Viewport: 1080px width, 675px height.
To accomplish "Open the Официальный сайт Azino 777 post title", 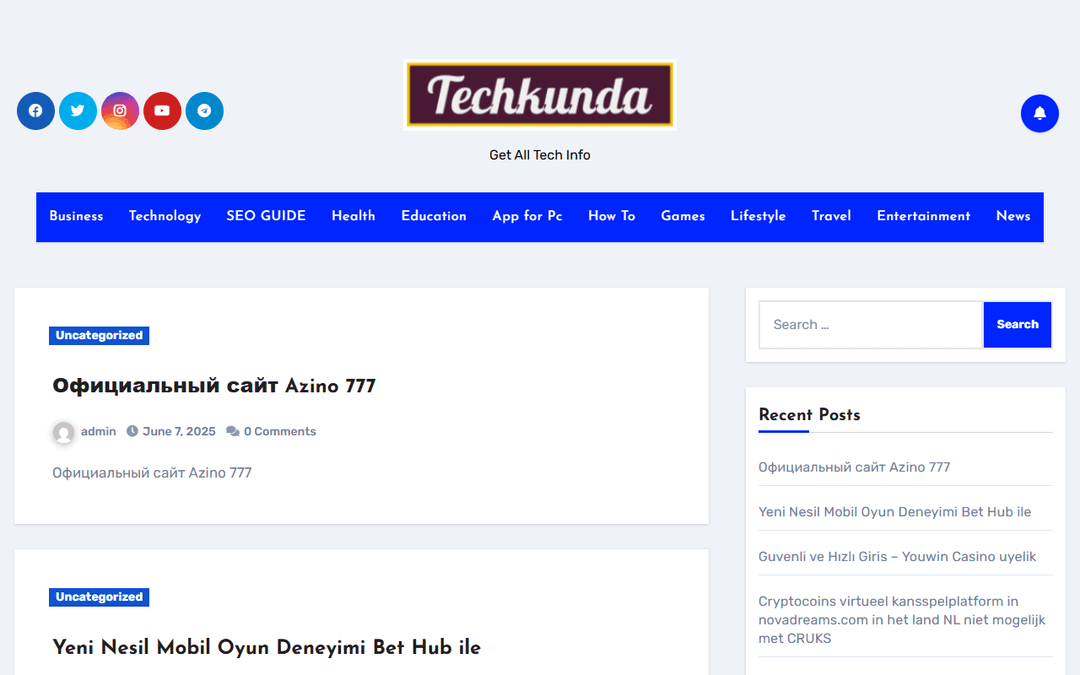I will (214, 386).
